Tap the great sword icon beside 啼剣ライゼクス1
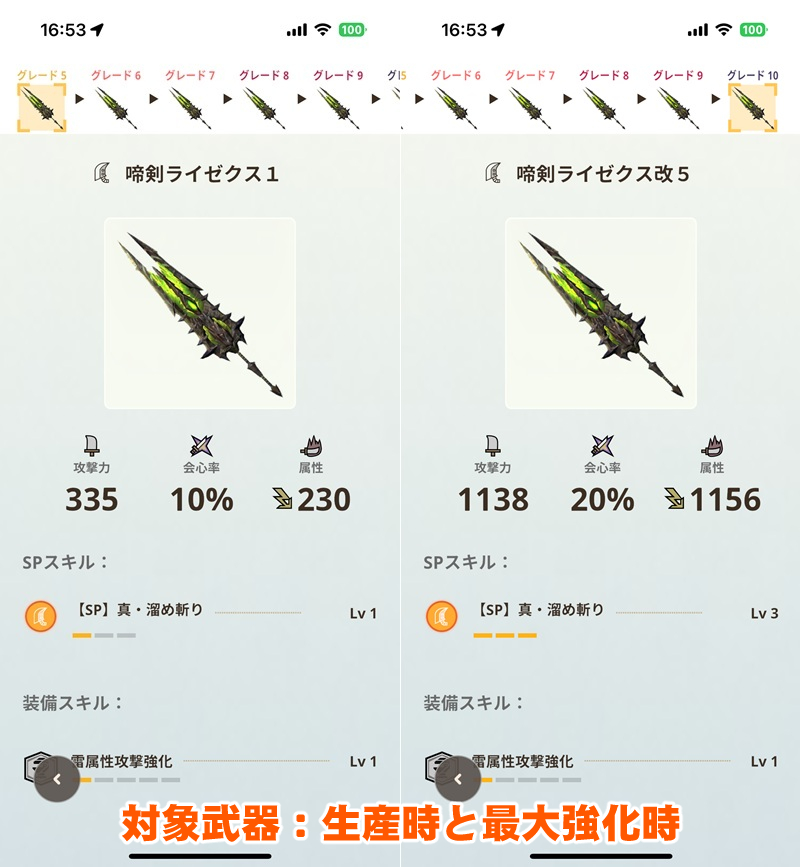The image size is (800, 867). tap(102, 173)
